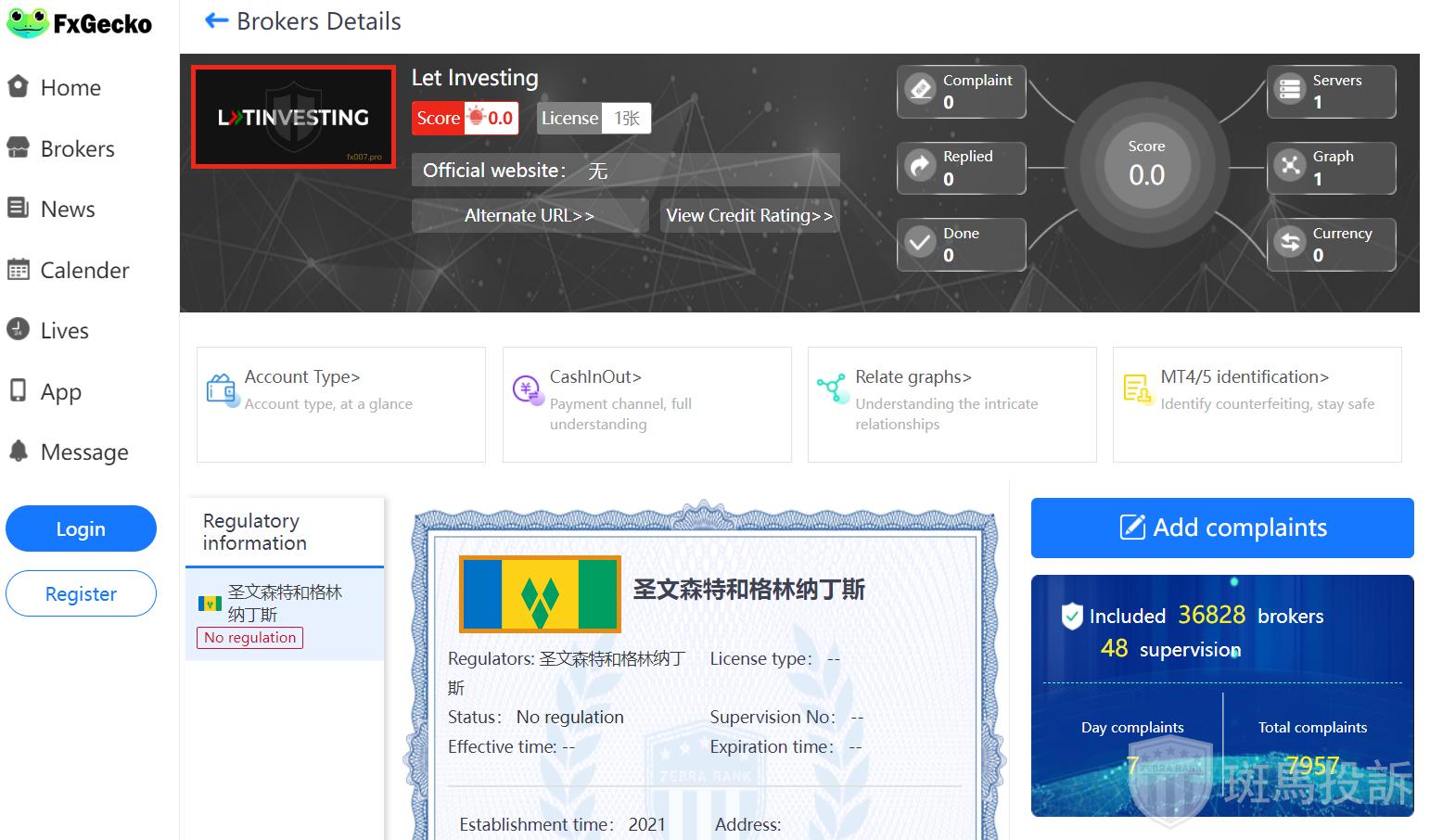Open the Calender sidebar item

[84, 270]
